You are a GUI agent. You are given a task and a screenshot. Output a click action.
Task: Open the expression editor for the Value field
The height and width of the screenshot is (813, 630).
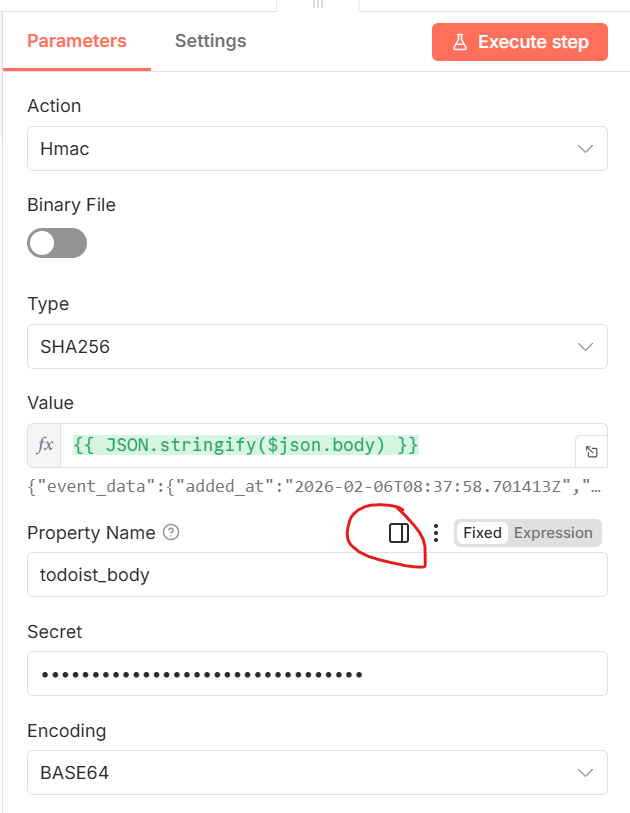[x=591, y=452]
